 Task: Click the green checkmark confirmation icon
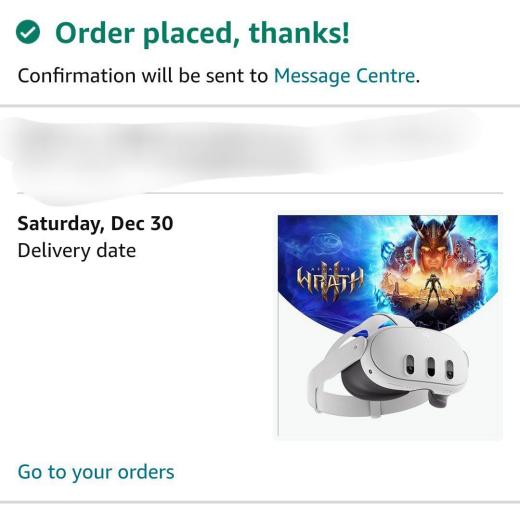point(28,32)
